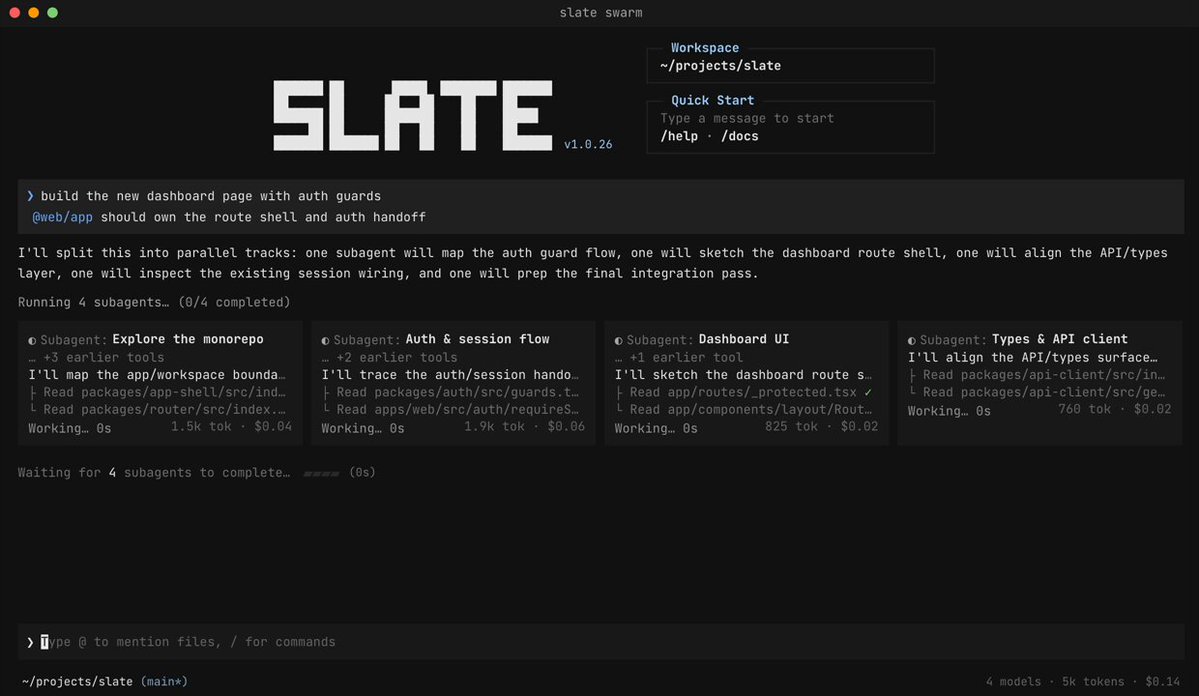Viewport: 1199px width, 696px height.
Task: Expand the +3 earlier tools line
Action: (x=96, y=357)
